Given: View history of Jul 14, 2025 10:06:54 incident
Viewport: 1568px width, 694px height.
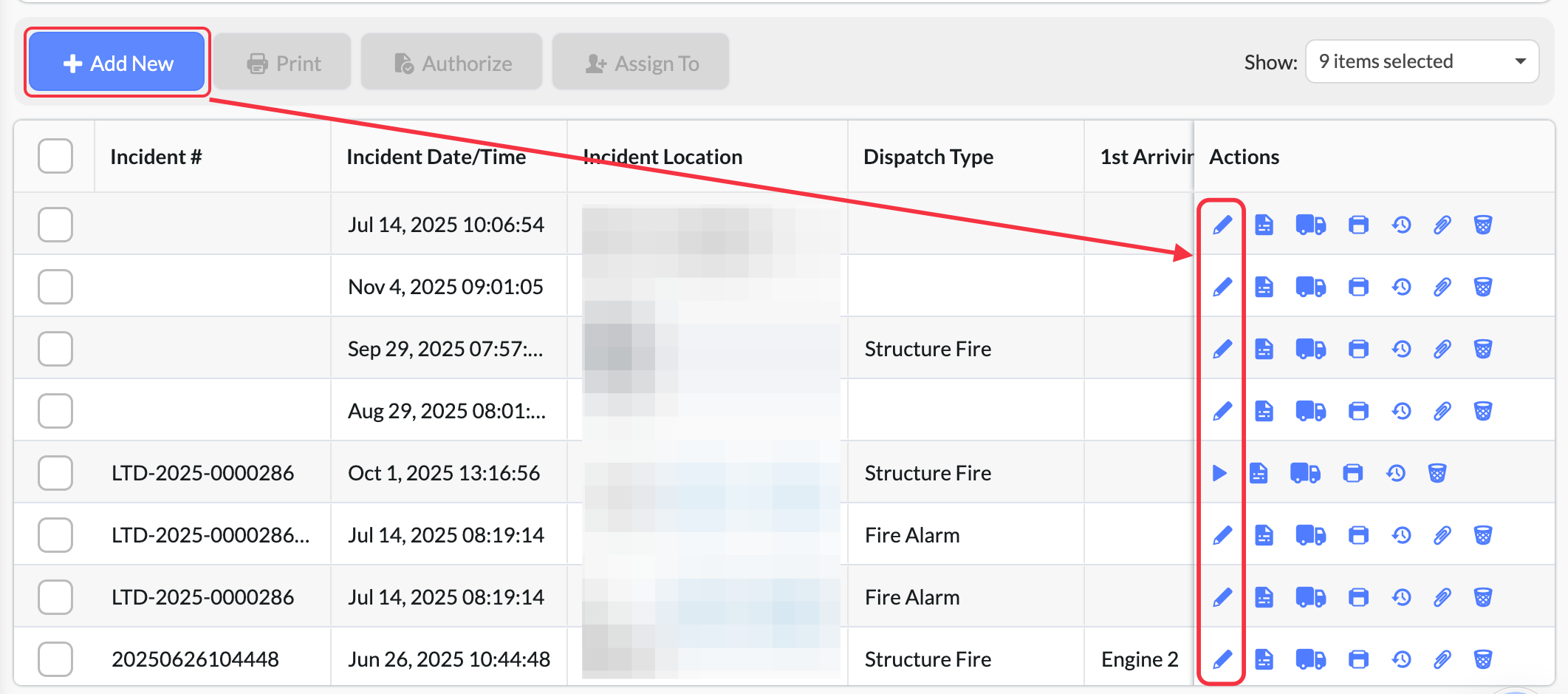Looking at the screenshot, I should [x=1401, y=225].
